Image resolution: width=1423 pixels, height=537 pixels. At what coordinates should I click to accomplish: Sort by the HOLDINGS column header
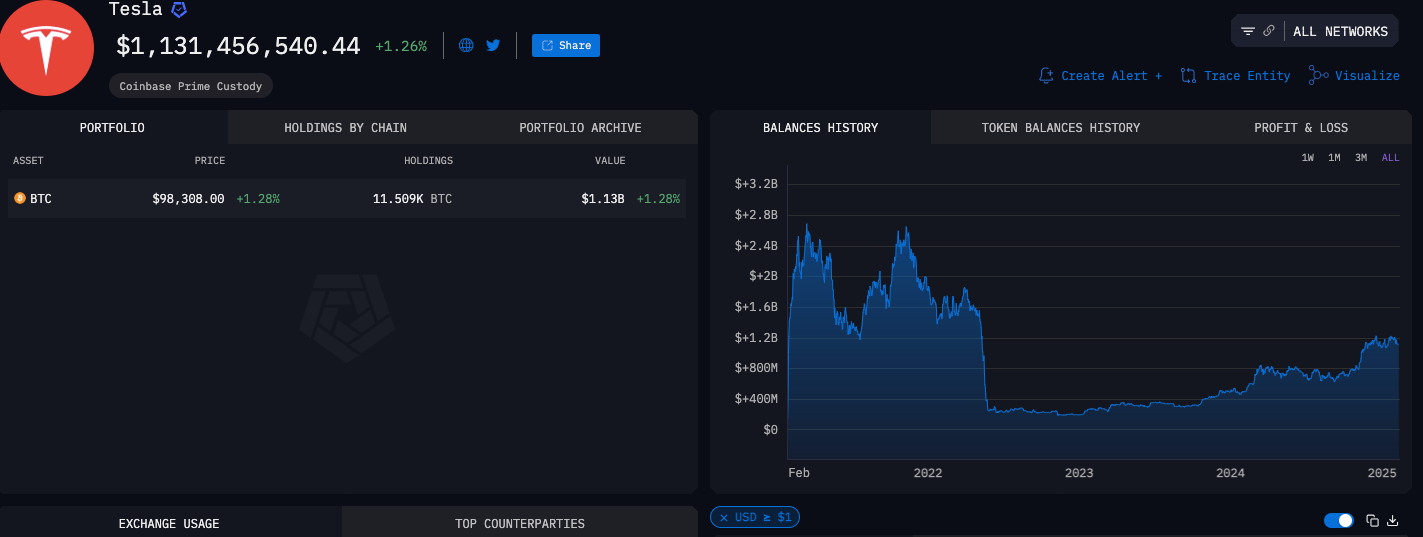point(428,160)
